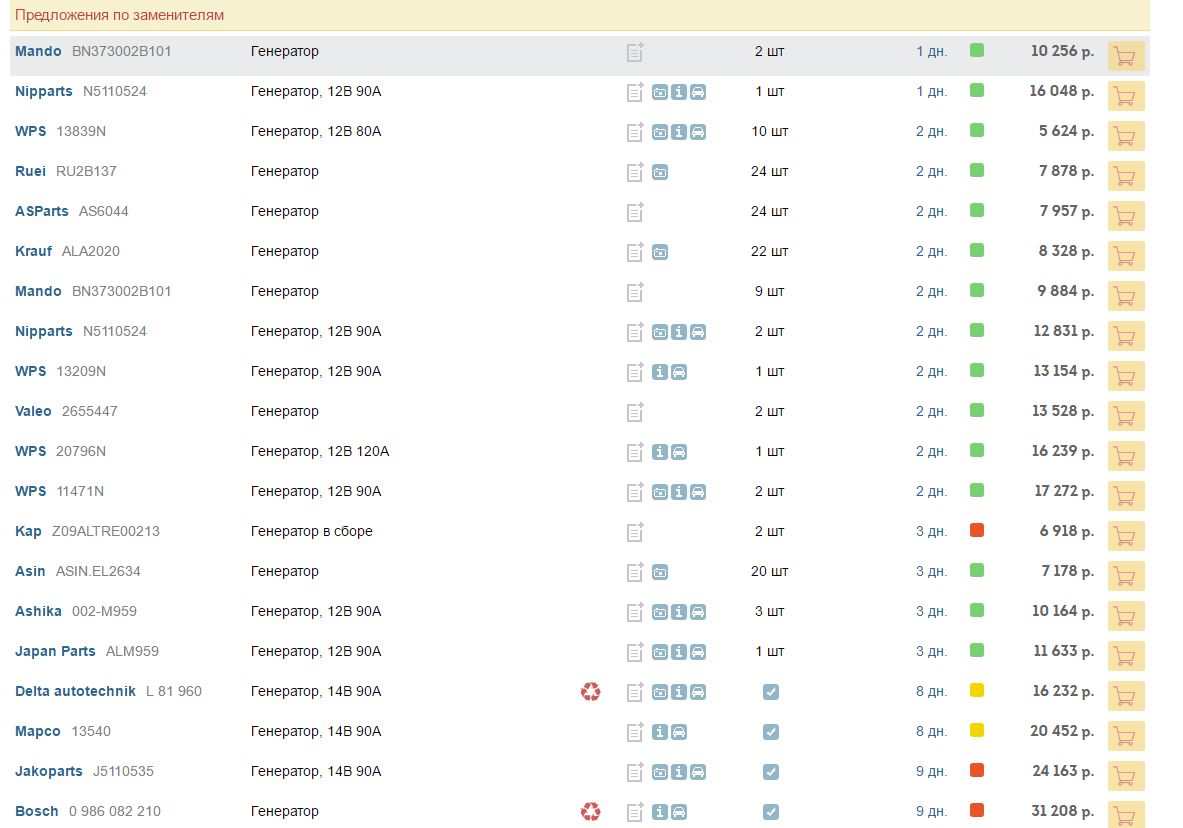Image resolution: width=1183 pixels, height=828 pixels.
Task: Click the red status square for Kap
Action: (977, 531)
